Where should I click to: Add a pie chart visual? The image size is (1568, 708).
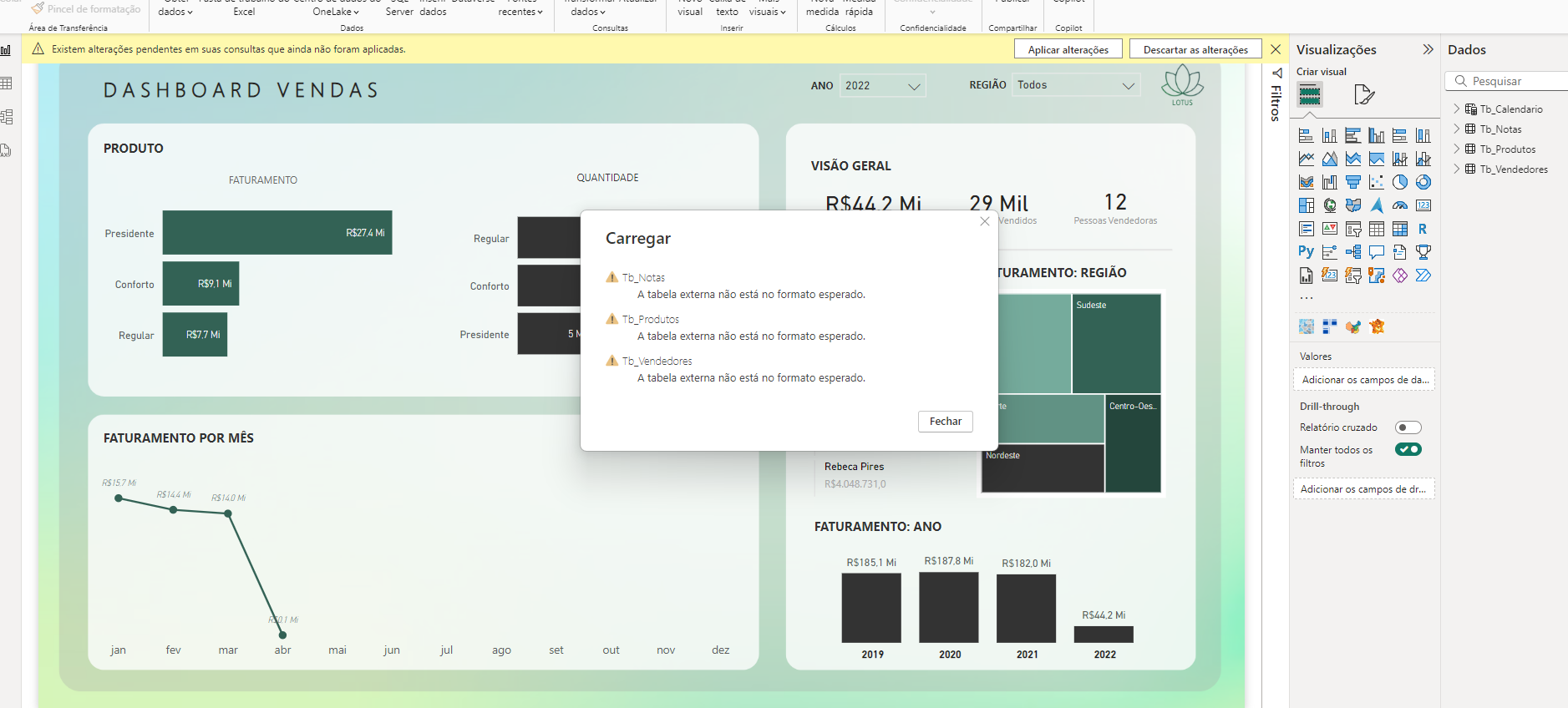[1400, 182]
